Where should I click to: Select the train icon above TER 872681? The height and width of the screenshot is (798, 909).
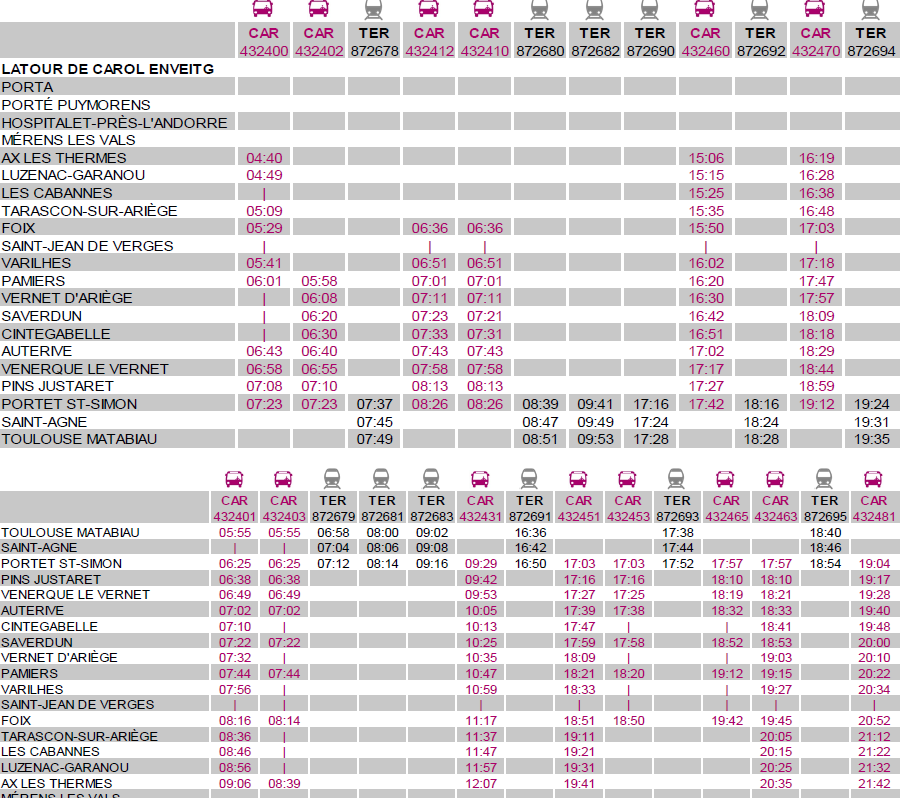382,479
